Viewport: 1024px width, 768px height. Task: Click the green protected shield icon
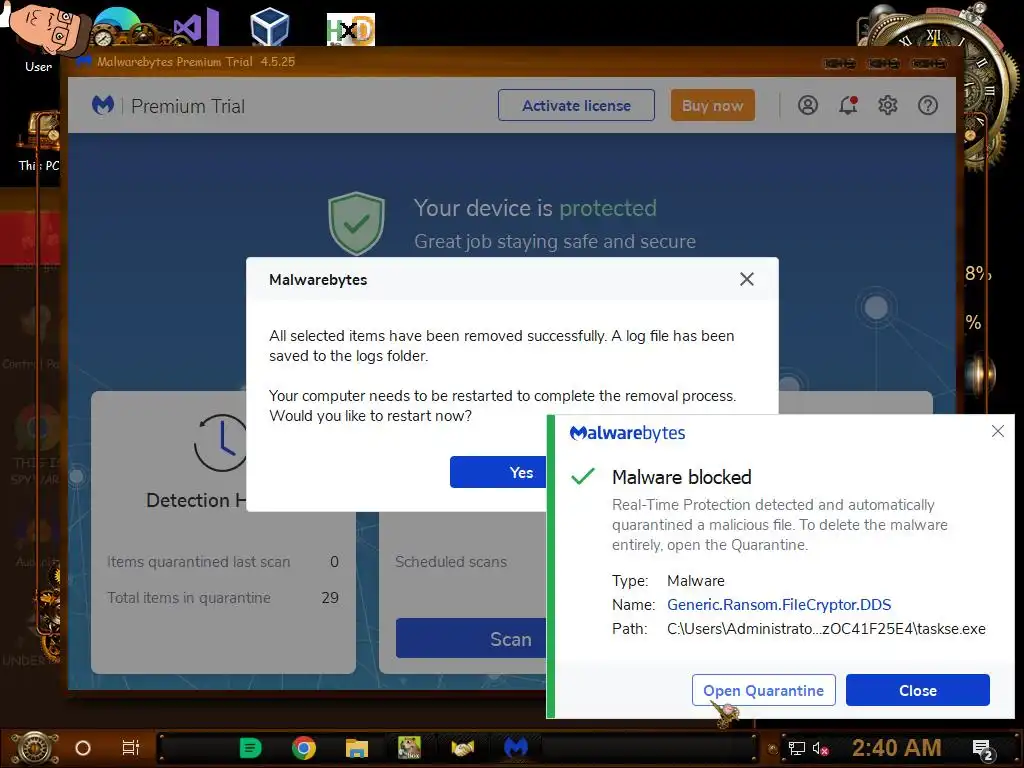(356, 223)
